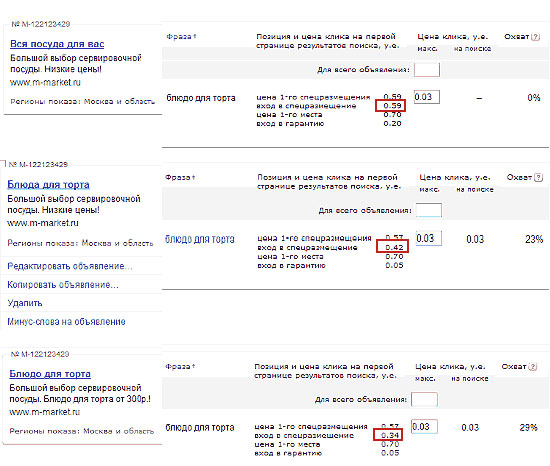550x466 pixels.
Task: Choose 'Удалить' from the ad menu
Action: click(25, 303)
